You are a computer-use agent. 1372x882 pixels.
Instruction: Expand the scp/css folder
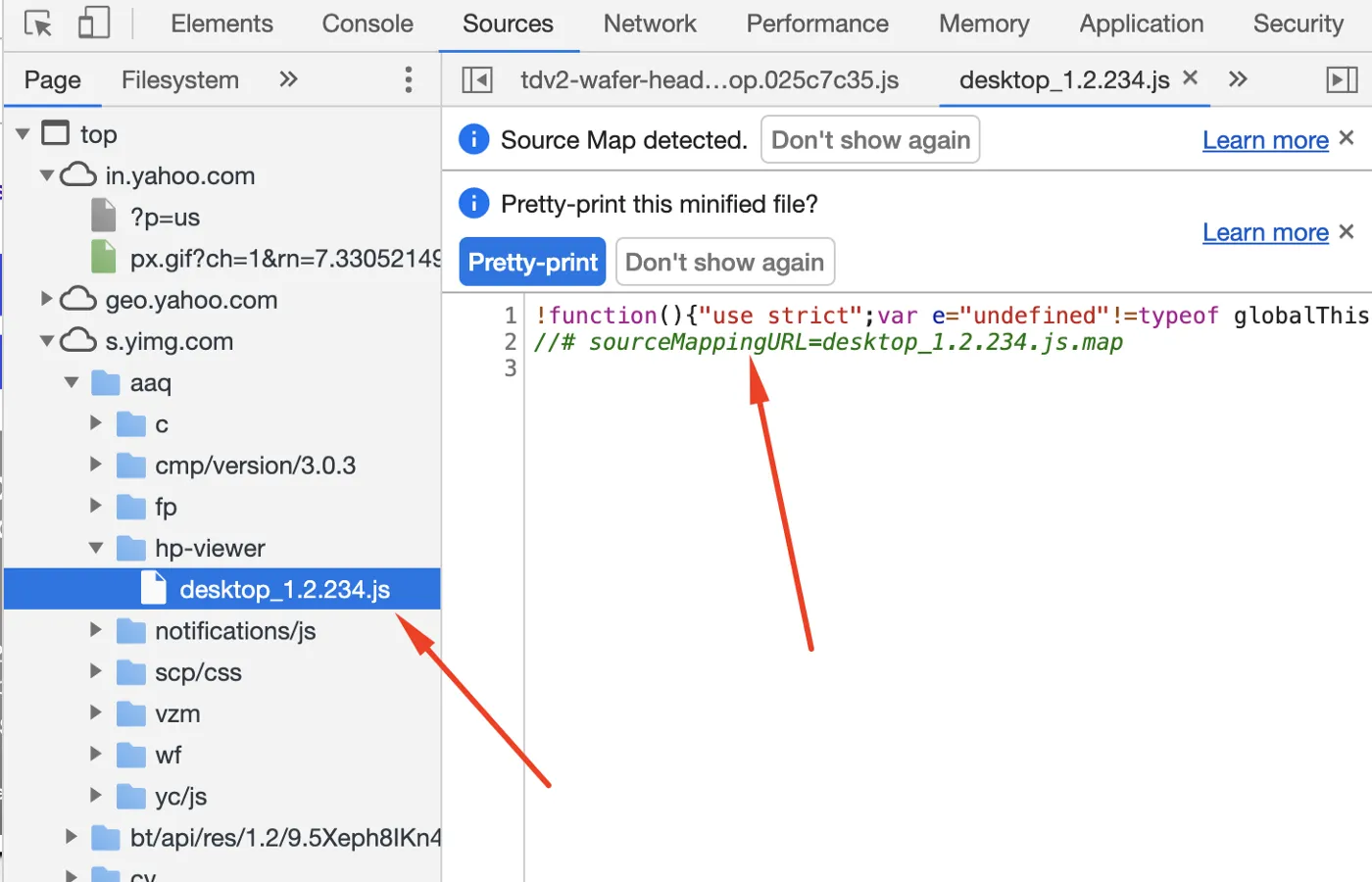[96, 670]
